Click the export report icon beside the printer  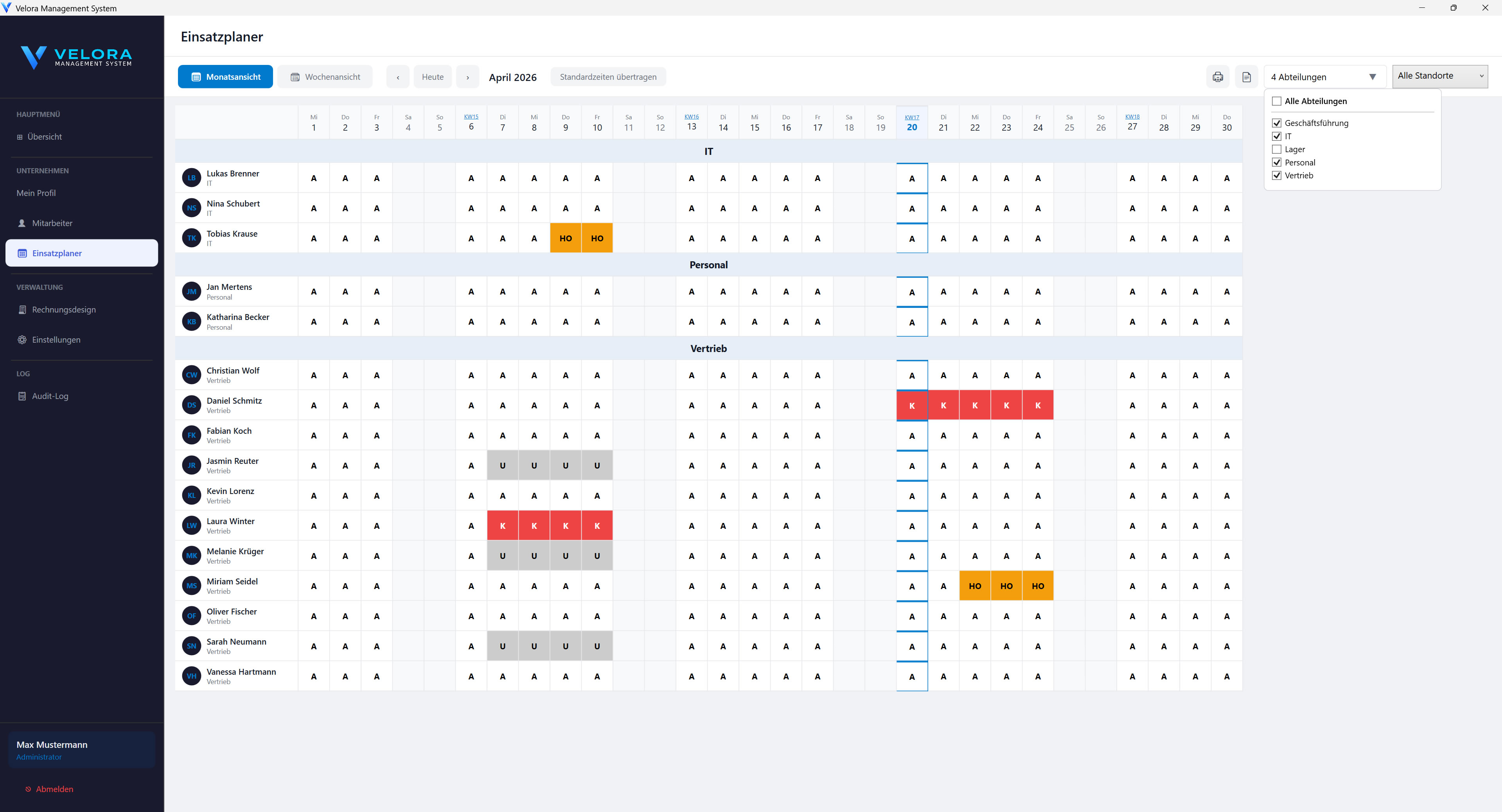[1246, 76]
